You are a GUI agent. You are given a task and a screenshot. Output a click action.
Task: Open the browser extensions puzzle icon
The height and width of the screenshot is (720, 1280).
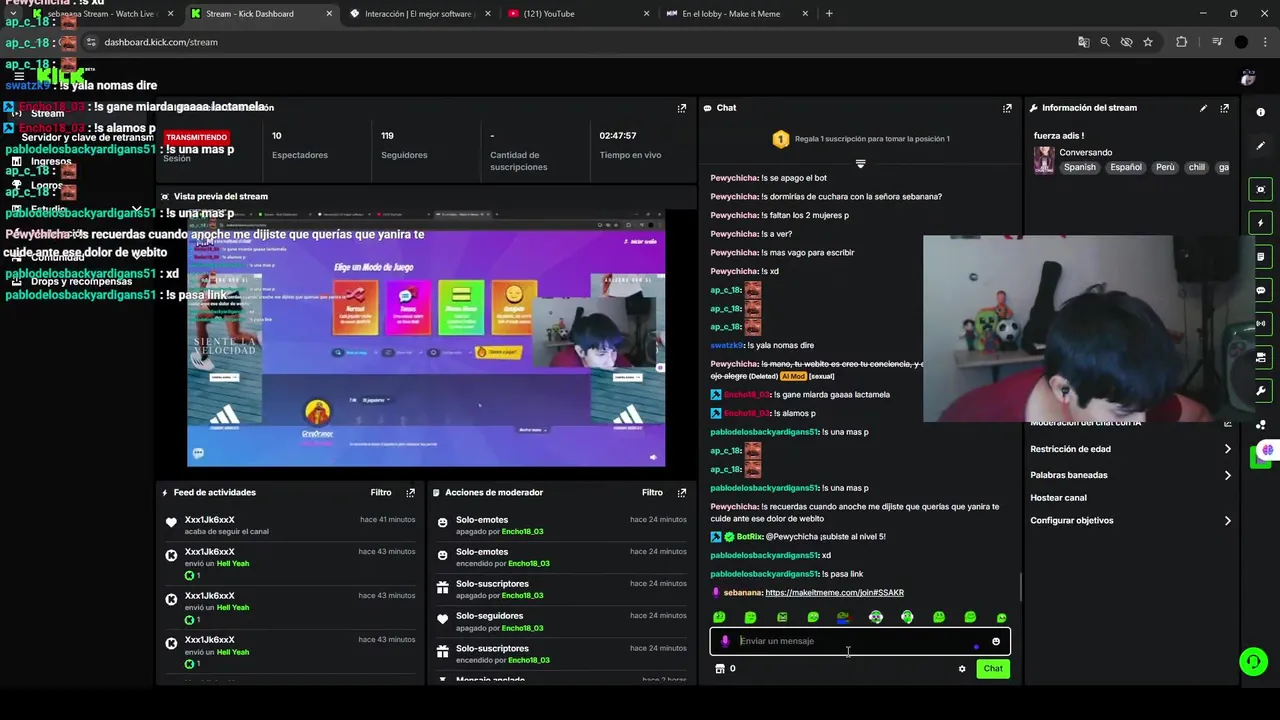(x=1182, y=42)
